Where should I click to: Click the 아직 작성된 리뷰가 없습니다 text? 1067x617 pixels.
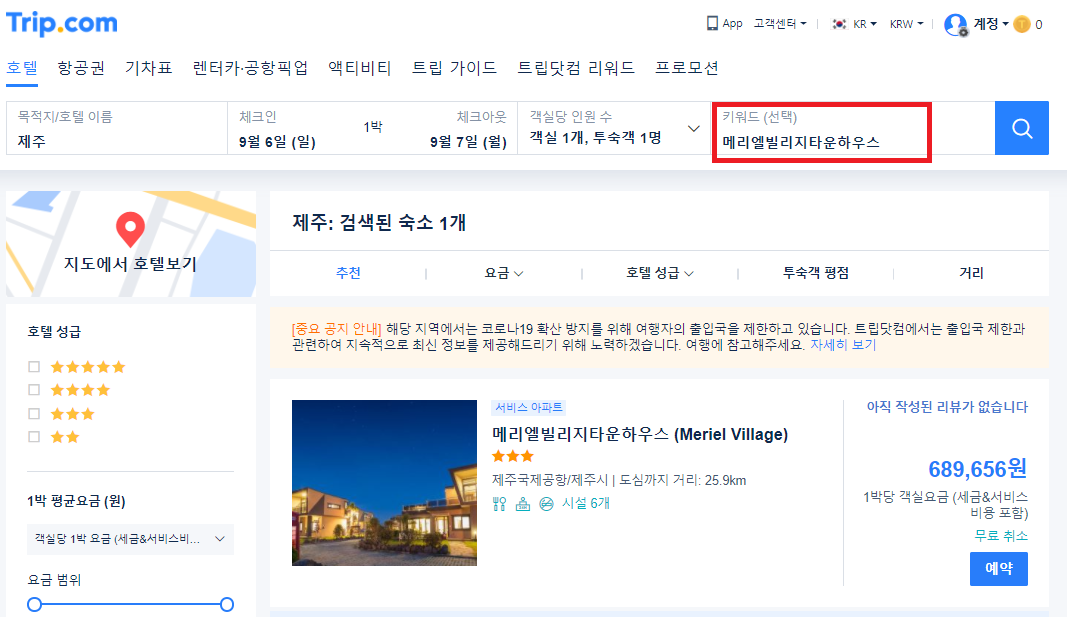[947, 407]
